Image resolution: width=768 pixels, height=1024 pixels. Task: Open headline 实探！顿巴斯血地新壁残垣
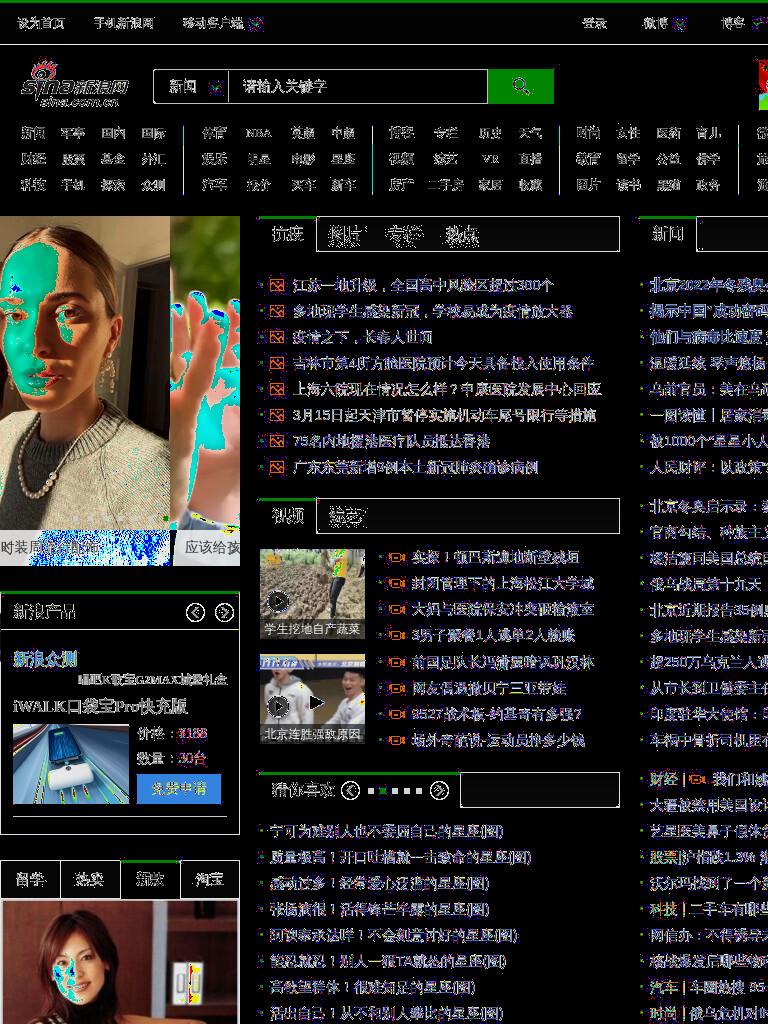[495, 557]
